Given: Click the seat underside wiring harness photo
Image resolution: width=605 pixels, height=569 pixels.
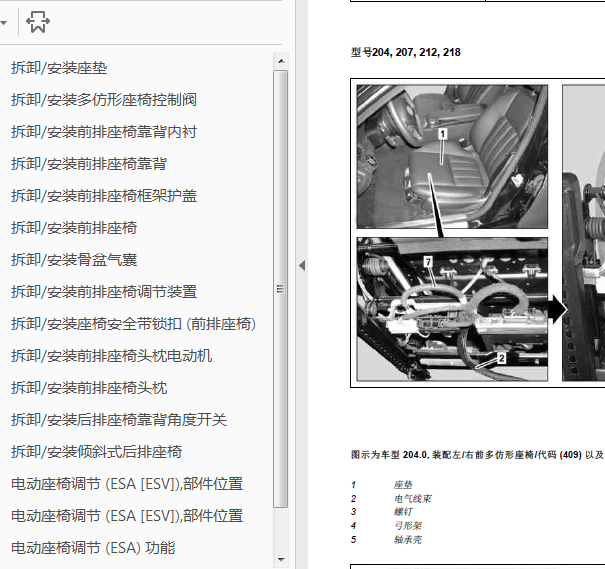Looking at the screenshot, I should click(452, 308).
